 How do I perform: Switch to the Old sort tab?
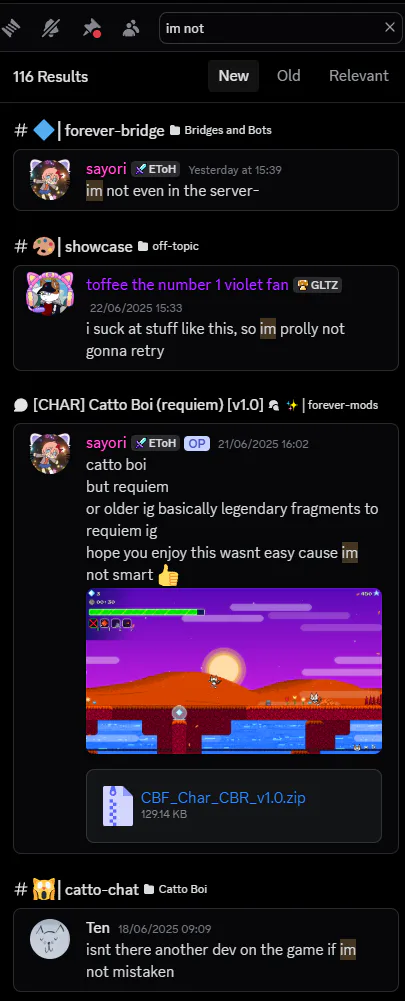coord(289,76)
